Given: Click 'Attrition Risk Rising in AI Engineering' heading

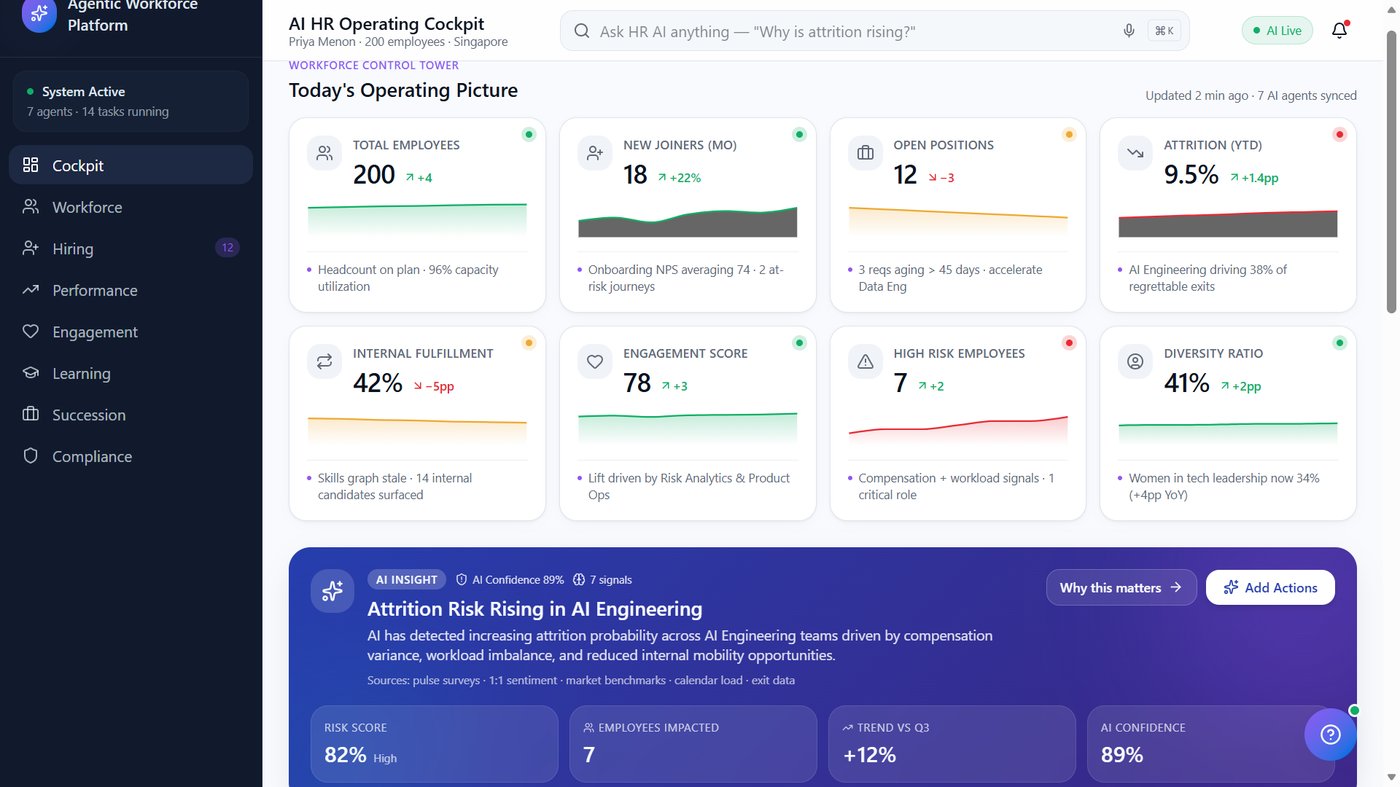Looking at the screenshot, I should pyautogui.click(x=535, y=609).
